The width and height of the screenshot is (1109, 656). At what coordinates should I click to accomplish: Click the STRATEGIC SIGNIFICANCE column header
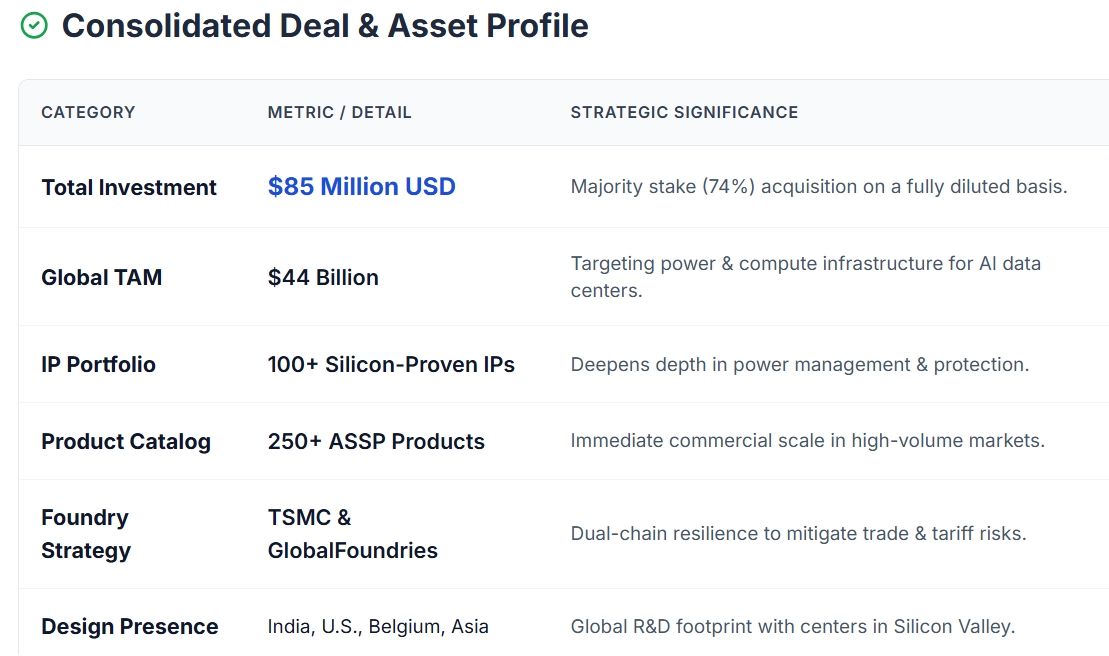pyautogui.click(x=684, y=112)
